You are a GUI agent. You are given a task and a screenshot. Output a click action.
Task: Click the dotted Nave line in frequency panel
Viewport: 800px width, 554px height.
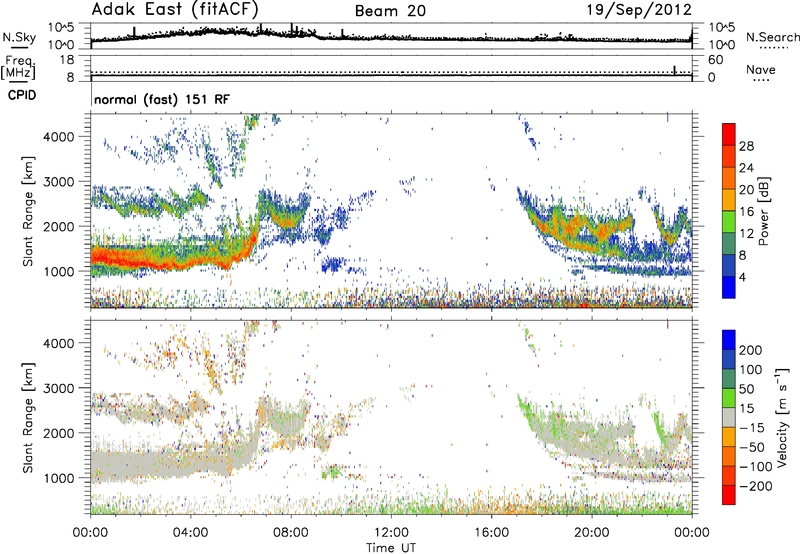pyautogui.click(x=391, y=72)
